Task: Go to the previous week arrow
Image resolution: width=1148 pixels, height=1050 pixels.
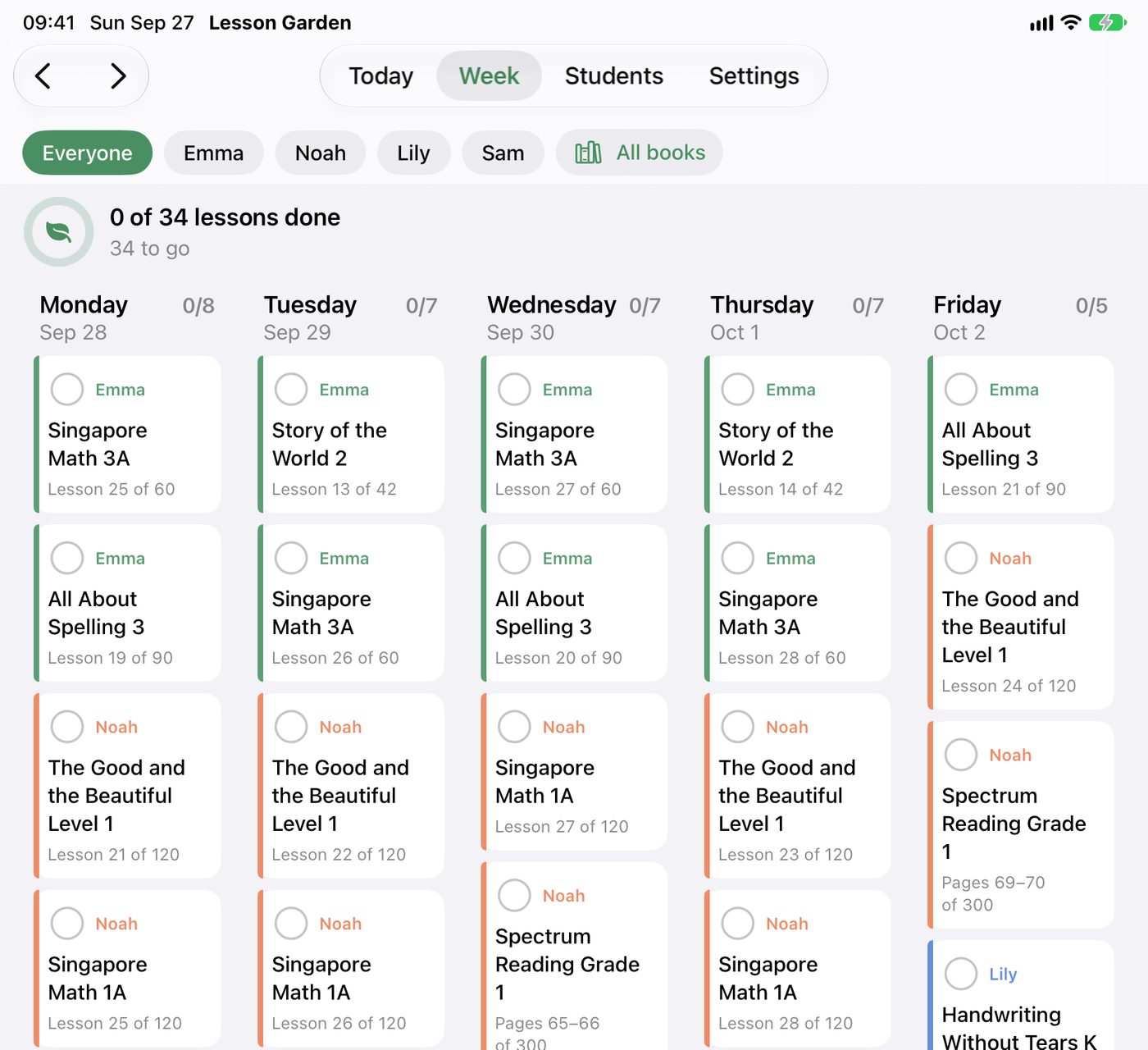Action: point(43,76)
